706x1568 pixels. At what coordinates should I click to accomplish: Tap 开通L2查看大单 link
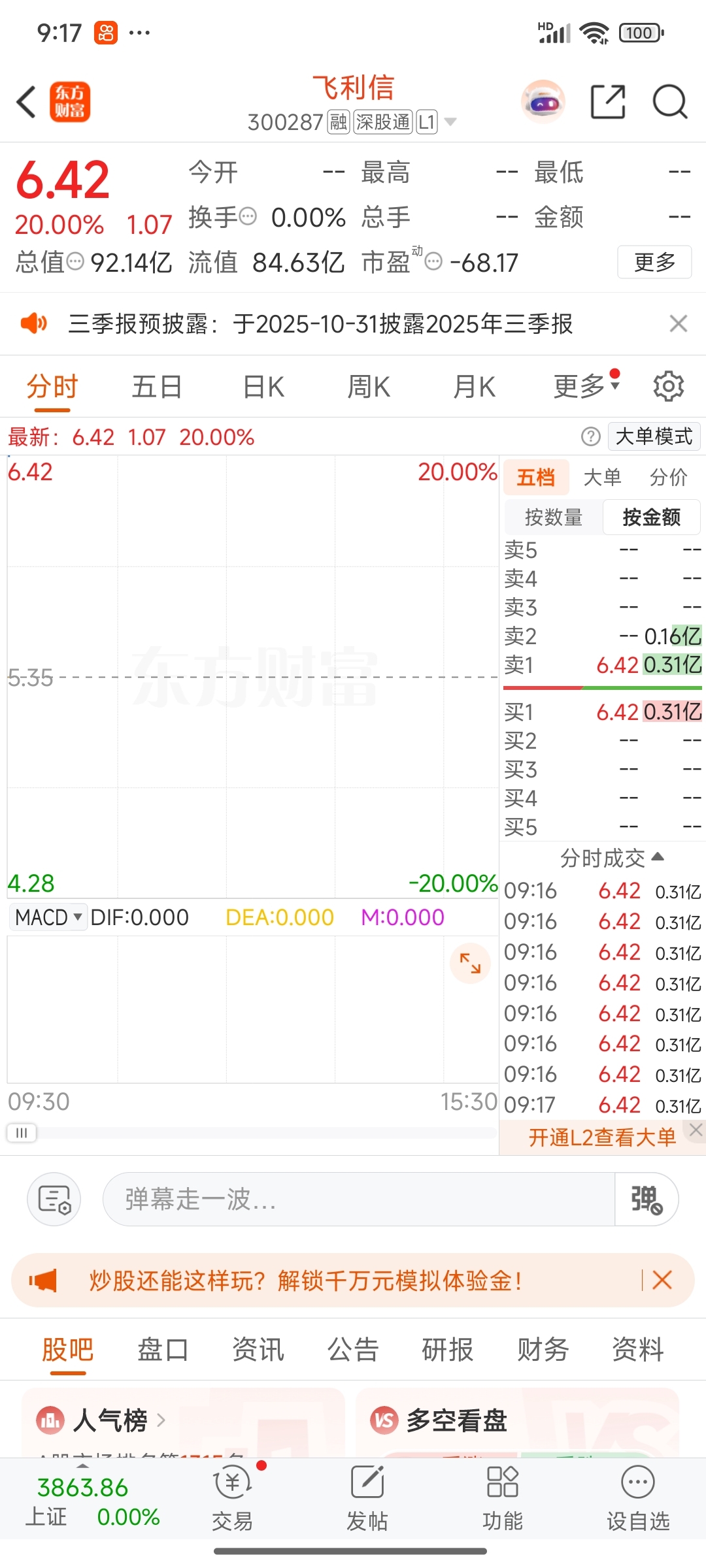click(602, 1137)
